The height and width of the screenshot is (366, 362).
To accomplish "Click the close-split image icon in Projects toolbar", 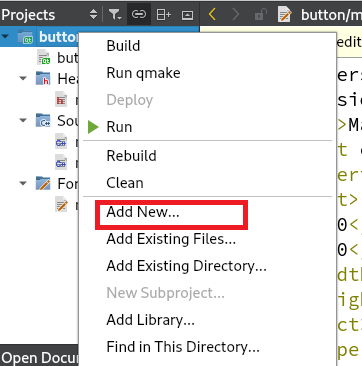I will point(187,15).
